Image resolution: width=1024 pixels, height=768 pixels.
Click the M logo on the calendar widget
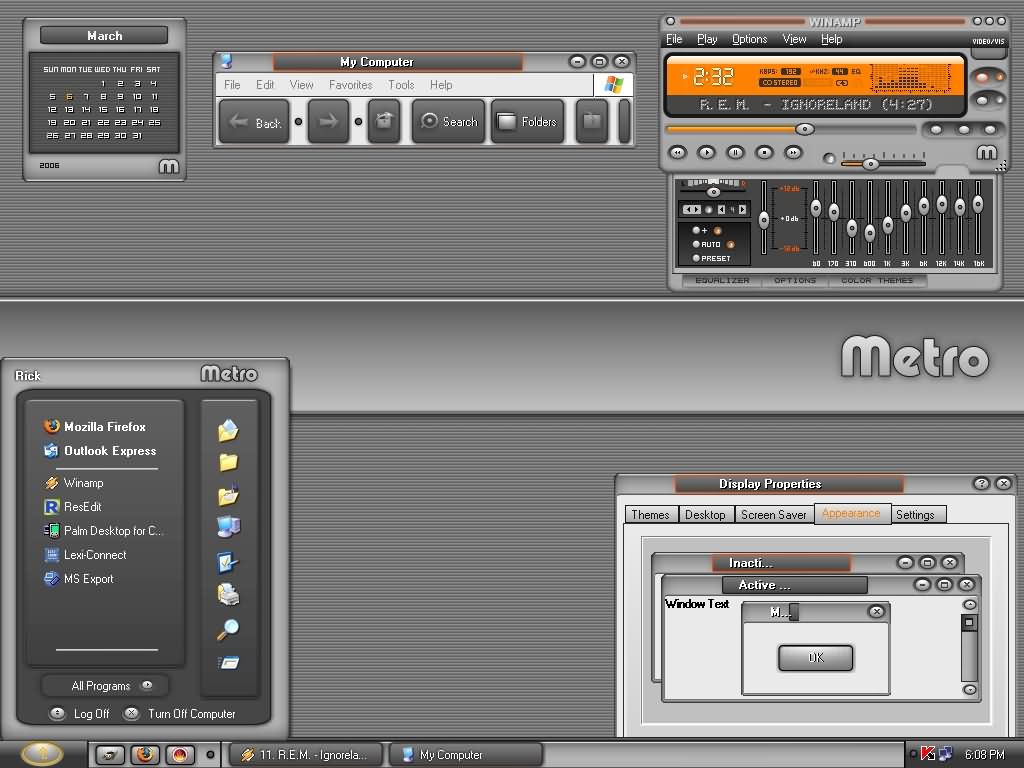tap(168, 167)
